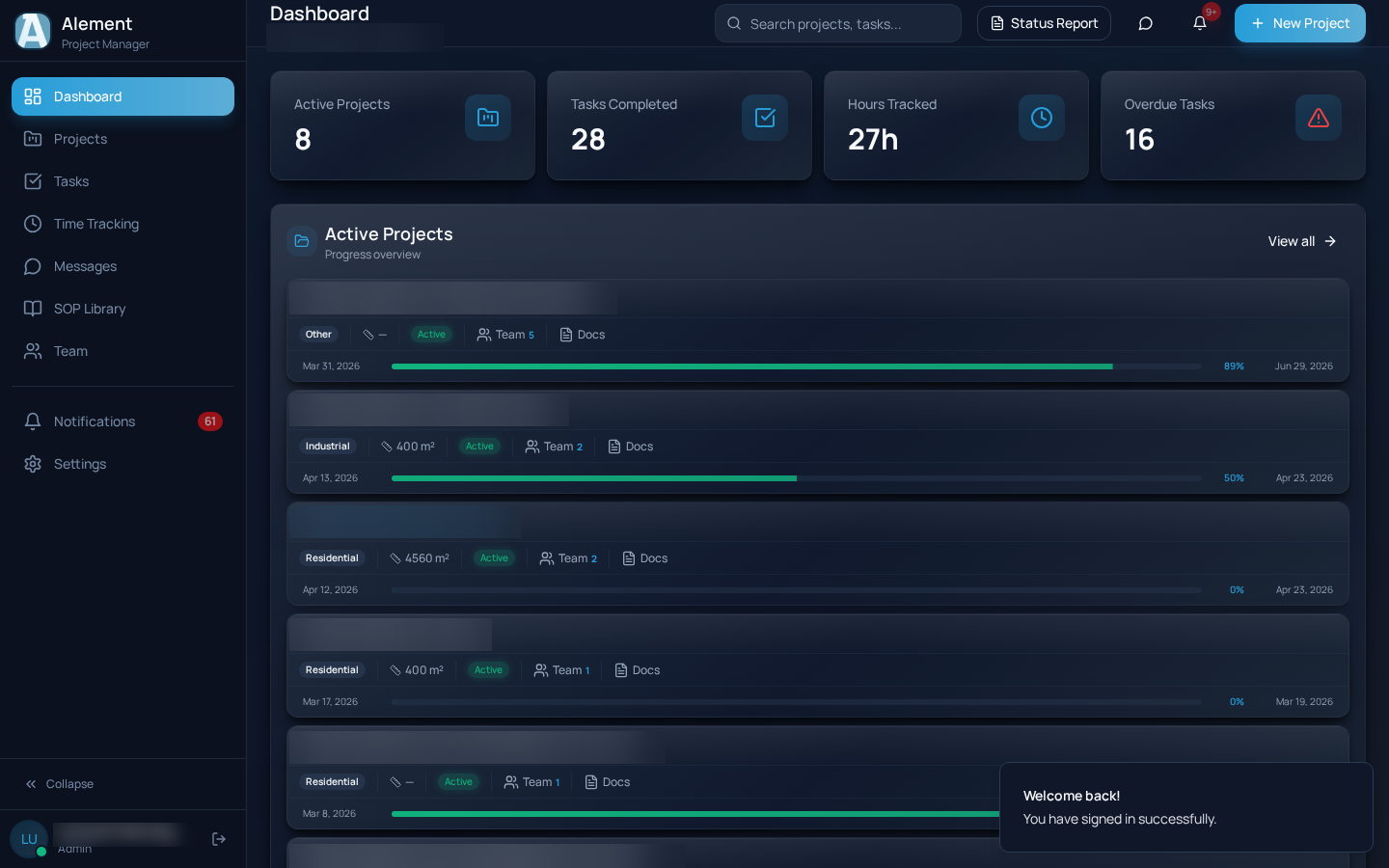Viewport: 1389px width, 868px height.
Task: Open the Team page in sidebar
Action: coord(123,351)
